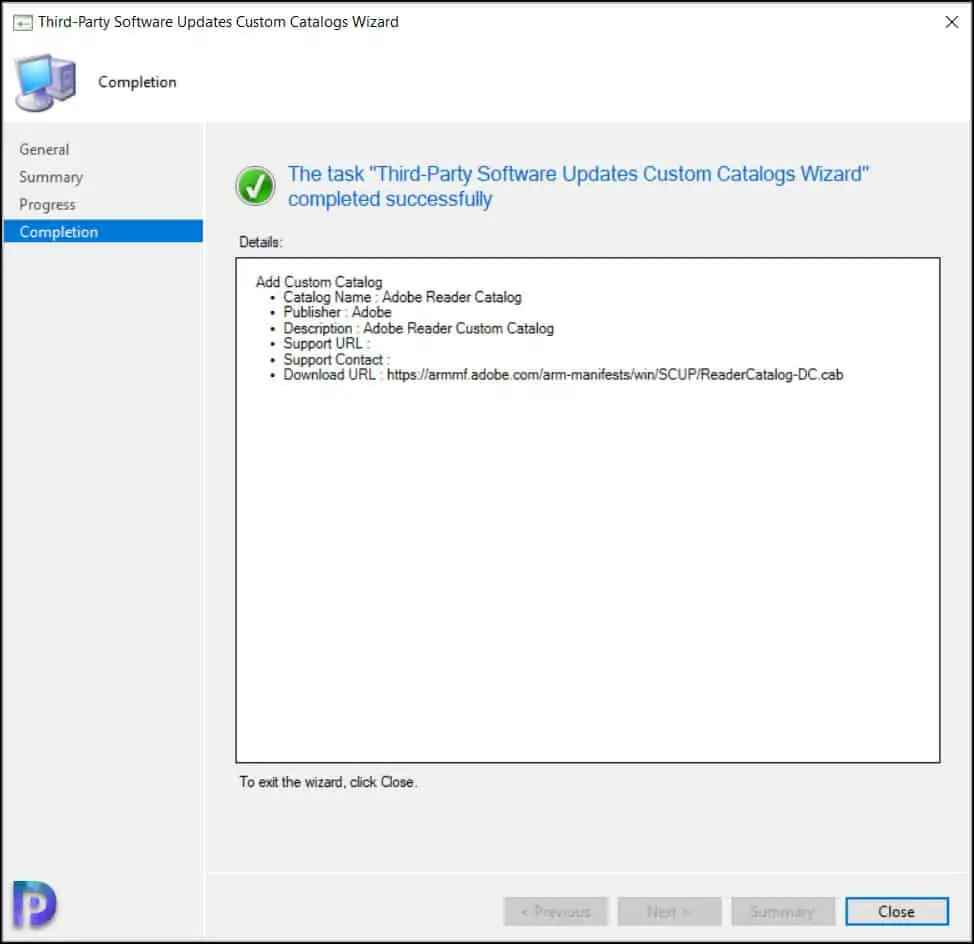The width and height of the screenshot is (974, 944).
Task: Click the Completion header title text
Action: tap(137, 82)
